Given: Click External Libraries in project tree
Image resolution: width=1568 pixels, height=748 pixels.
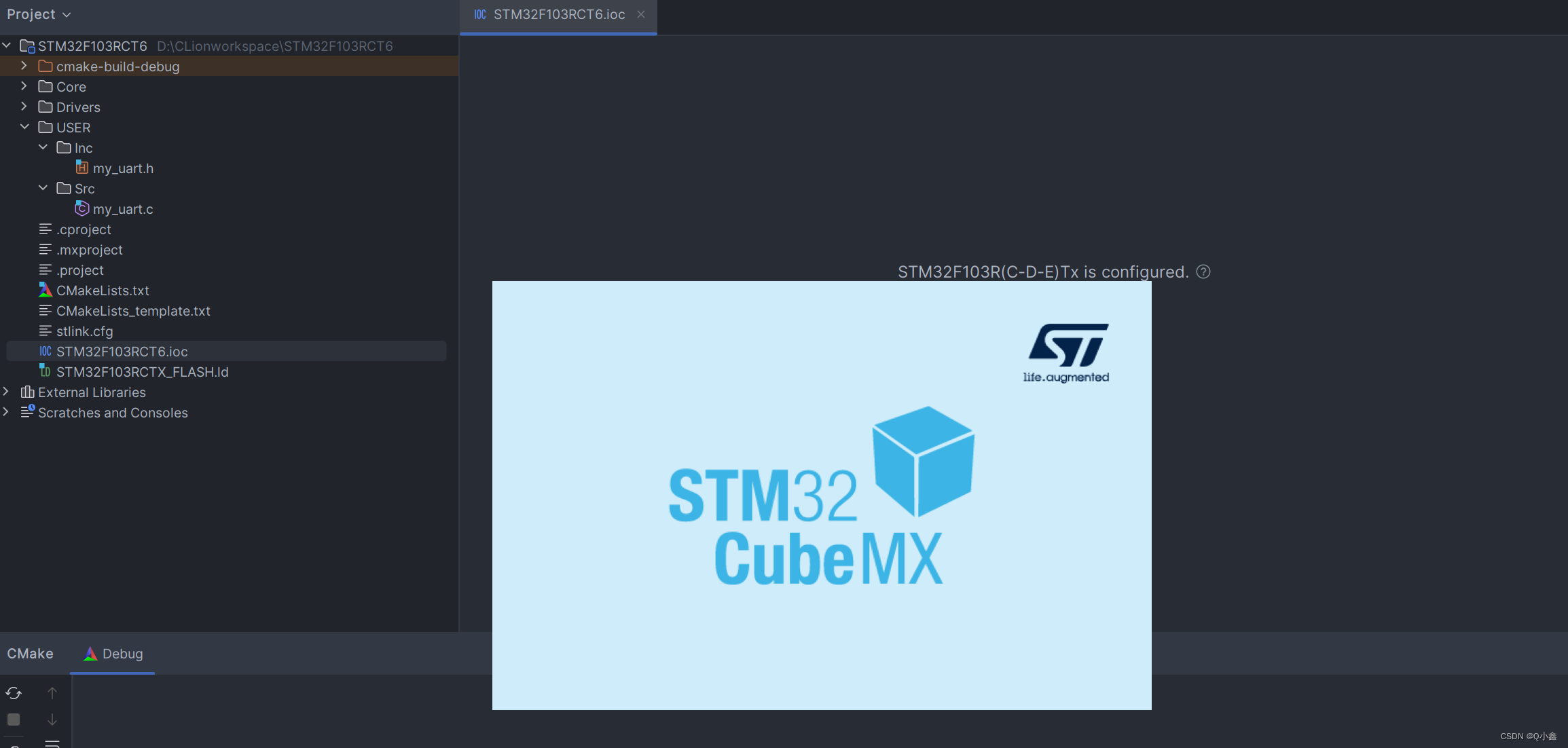Looking at the screenshot, I should [91, 392].
